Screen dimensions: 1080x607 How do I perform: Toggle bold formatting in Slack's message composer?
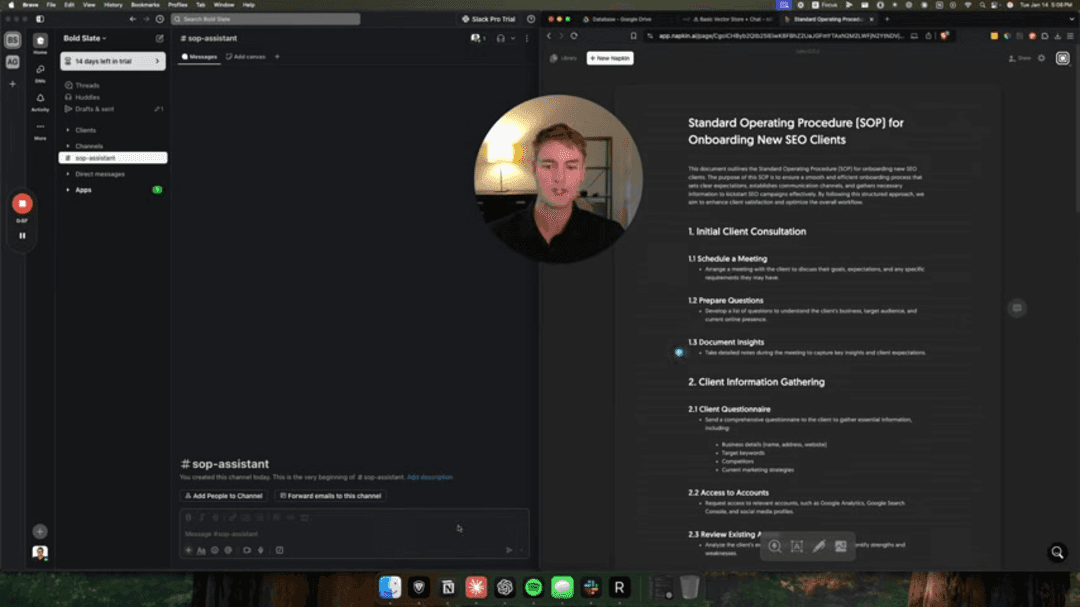(x=188, y=517)
